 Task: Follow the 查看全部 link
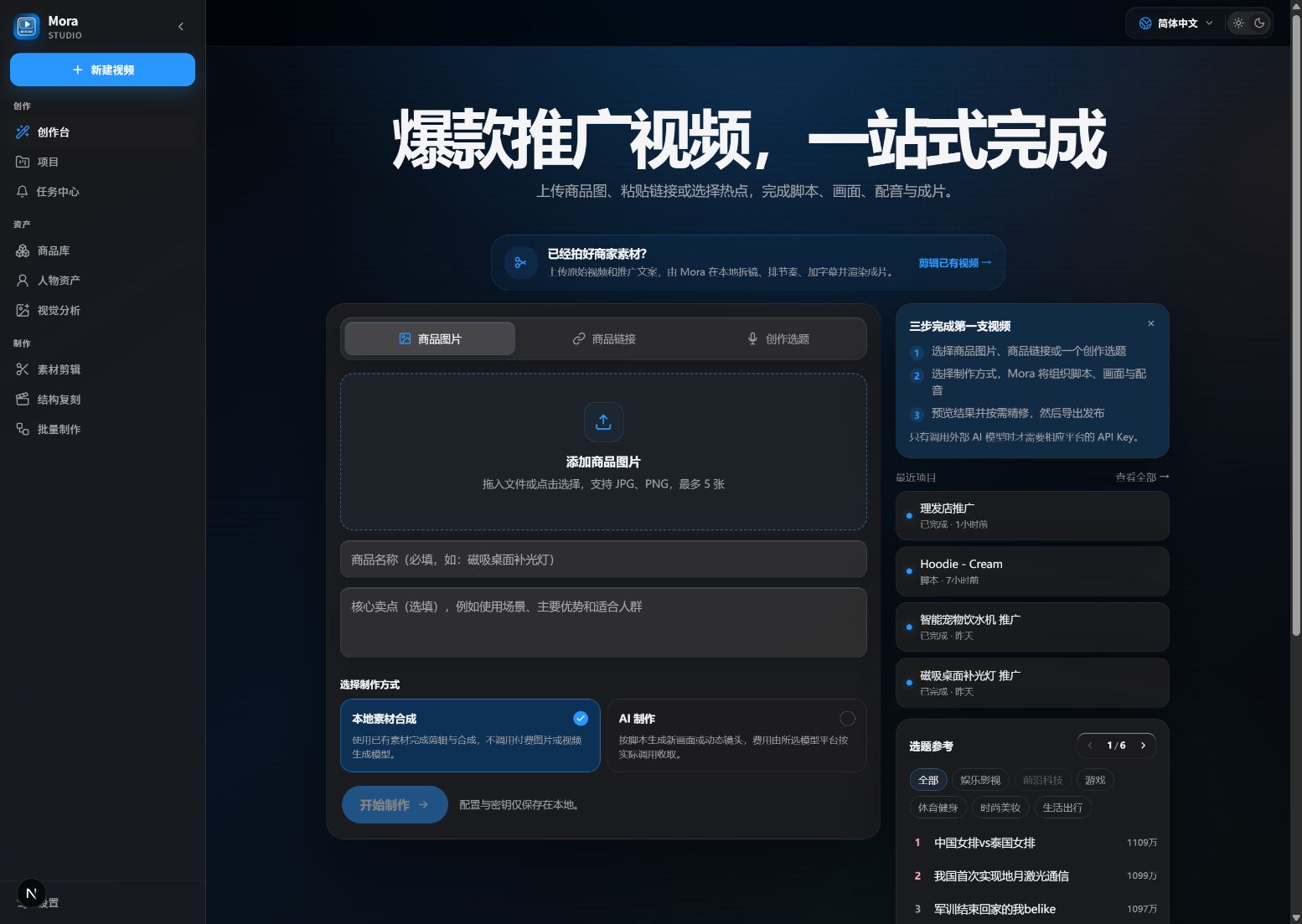click(1142, 477)
